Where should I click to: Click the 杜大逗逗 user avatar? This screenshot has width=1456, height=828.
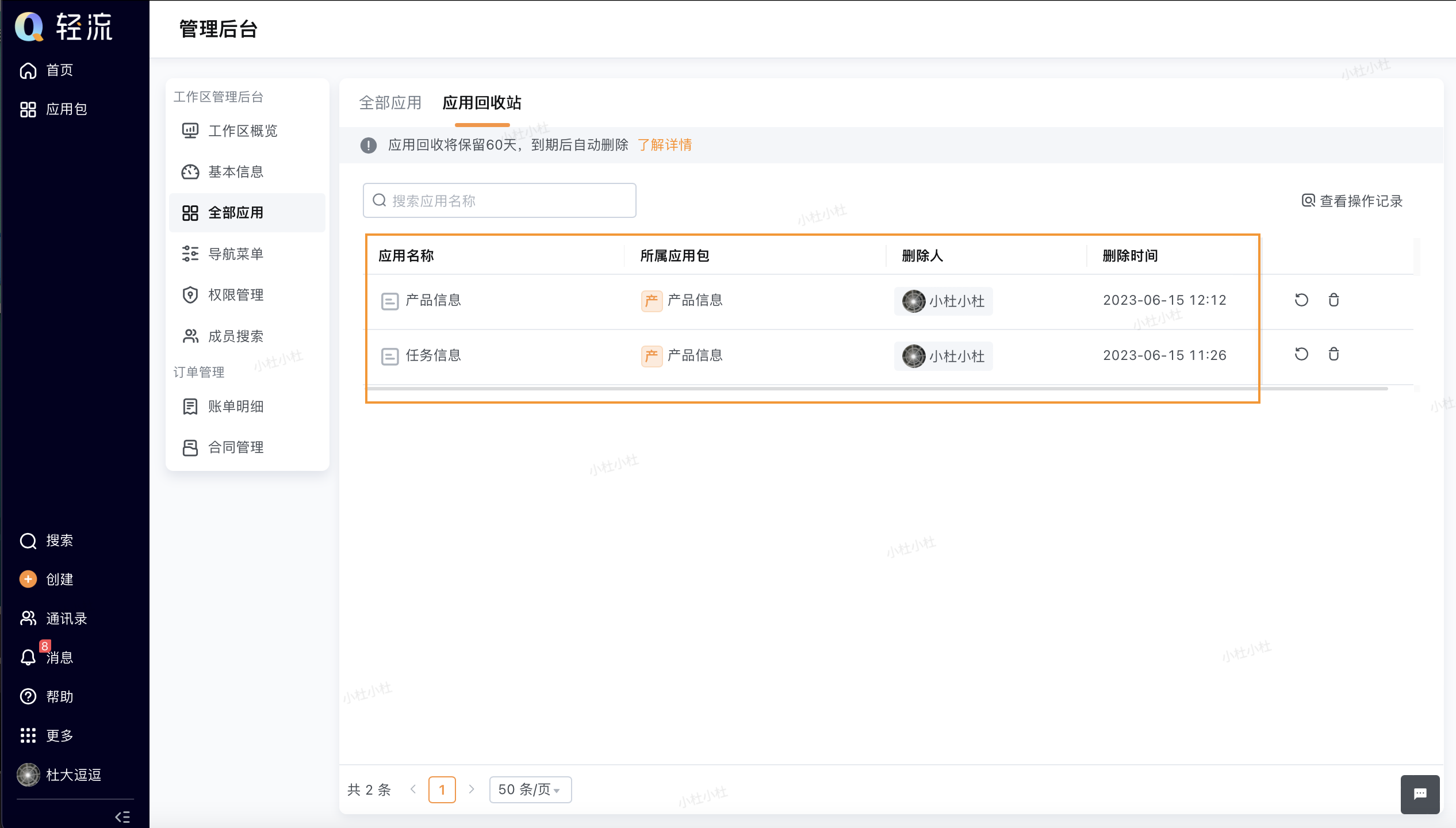[x=28, y=775]
